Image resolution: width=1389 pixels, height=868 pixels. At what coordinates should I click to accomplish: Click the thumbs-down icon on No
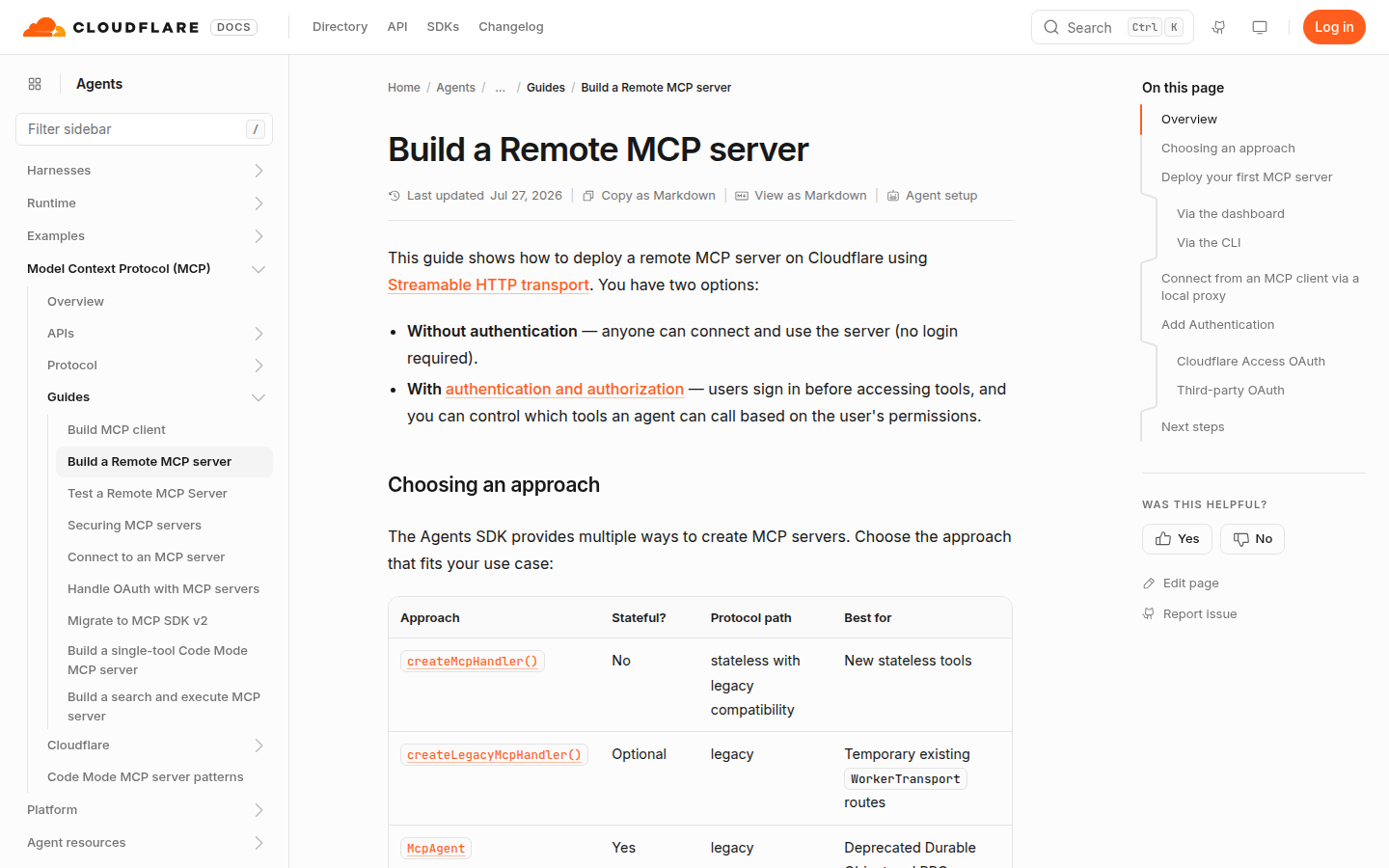(x=1241, y=539)
